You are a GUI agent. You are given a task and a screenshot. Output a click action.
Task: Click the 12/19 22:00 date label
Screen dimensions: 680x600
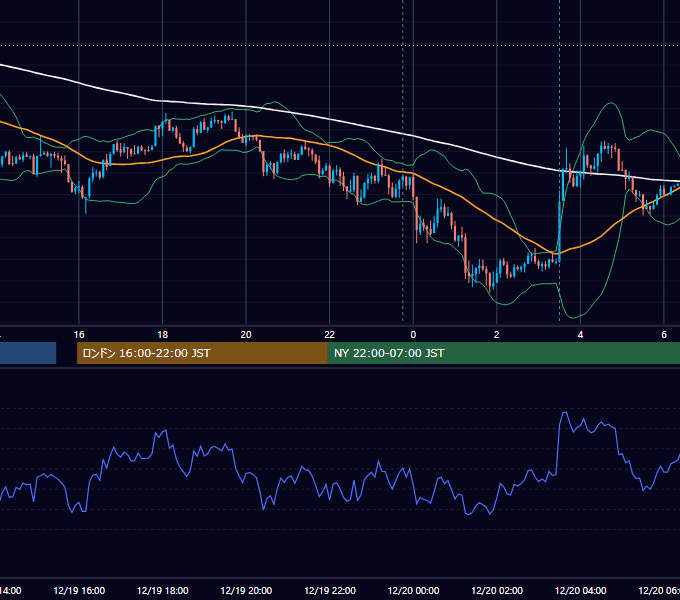[330, 590]
